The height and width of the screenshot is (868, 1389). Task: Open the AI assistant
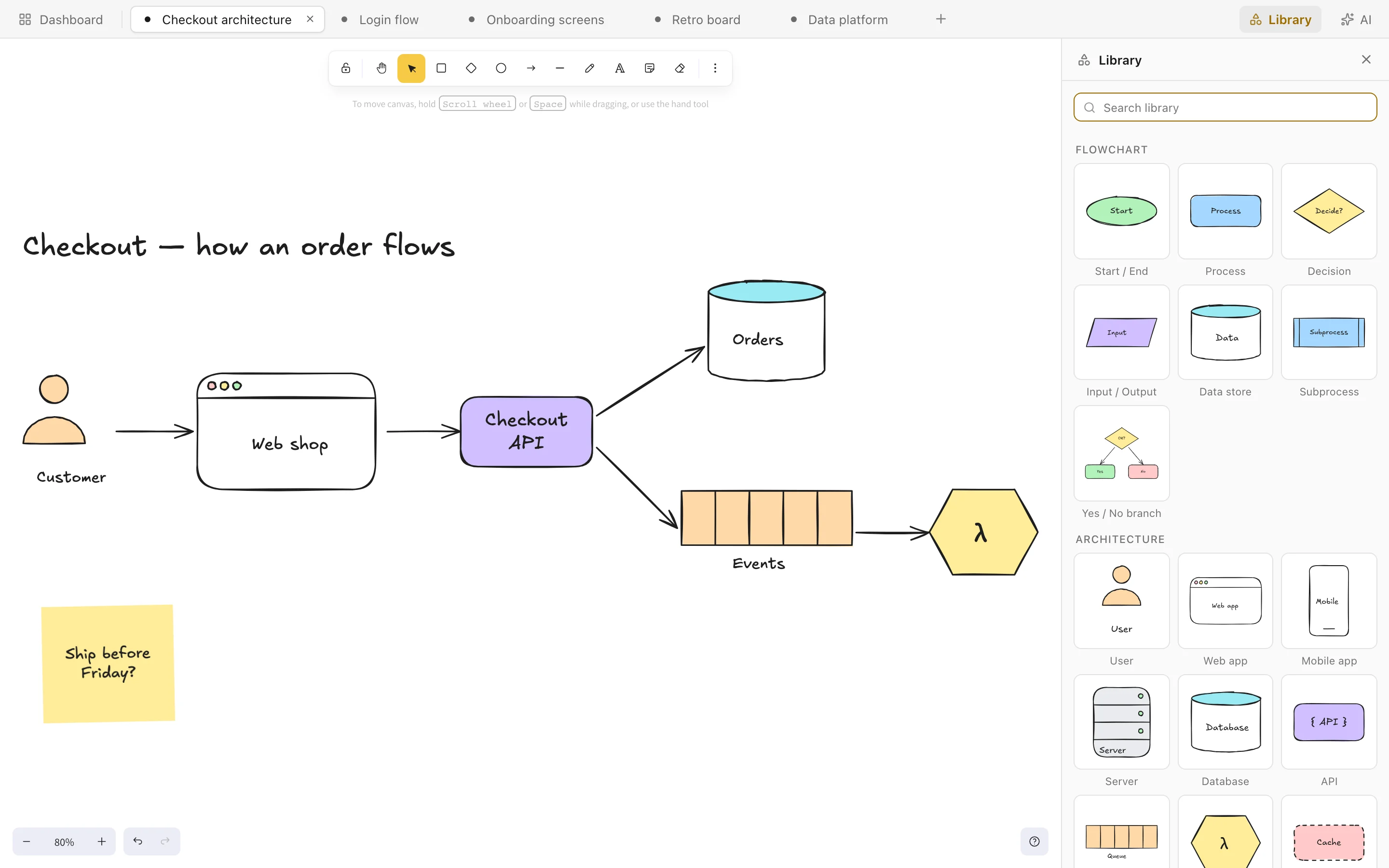click(x=1357, y=19)
